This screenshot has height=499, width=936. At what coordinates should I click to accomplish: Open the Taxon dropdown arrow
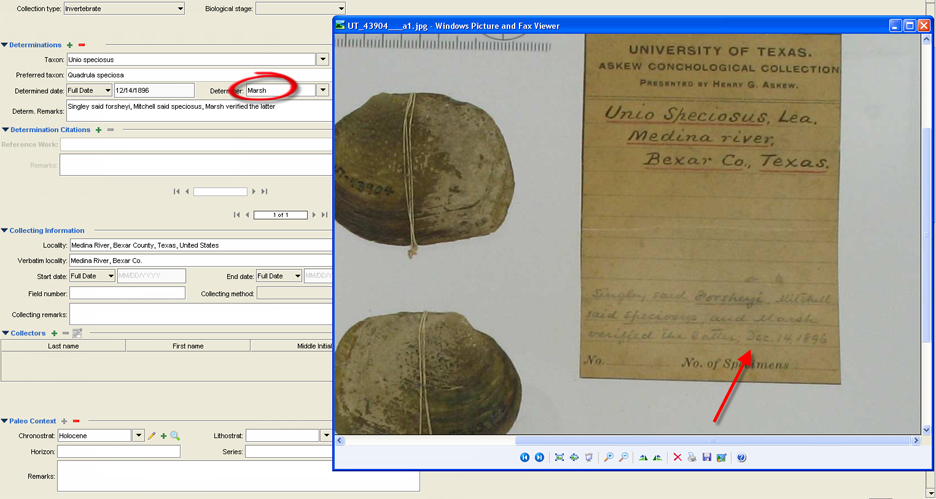tap(322, 60)
